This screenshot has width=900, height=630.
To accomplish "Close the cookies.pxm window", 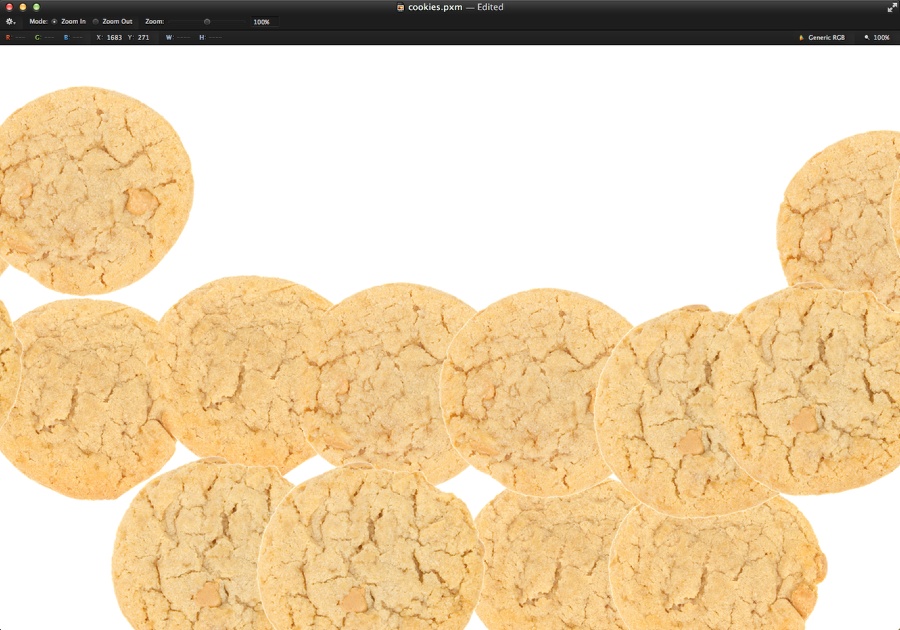I will pos(9,7).
